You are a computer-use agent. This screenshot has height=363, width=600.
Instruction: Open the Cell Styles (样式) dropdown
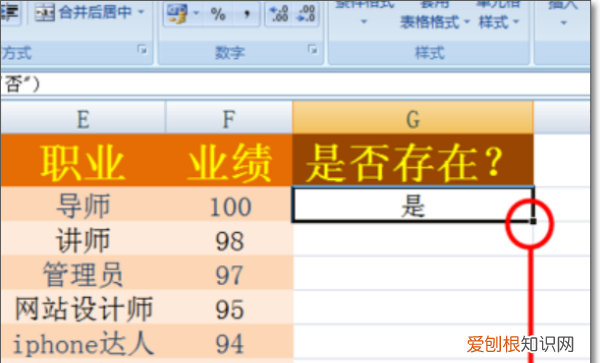pyautogui.click(x=499, y=22)
